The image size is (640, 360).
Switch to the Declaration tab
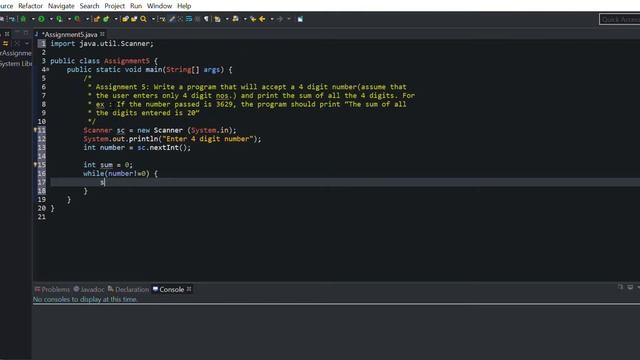click(128, 289)
